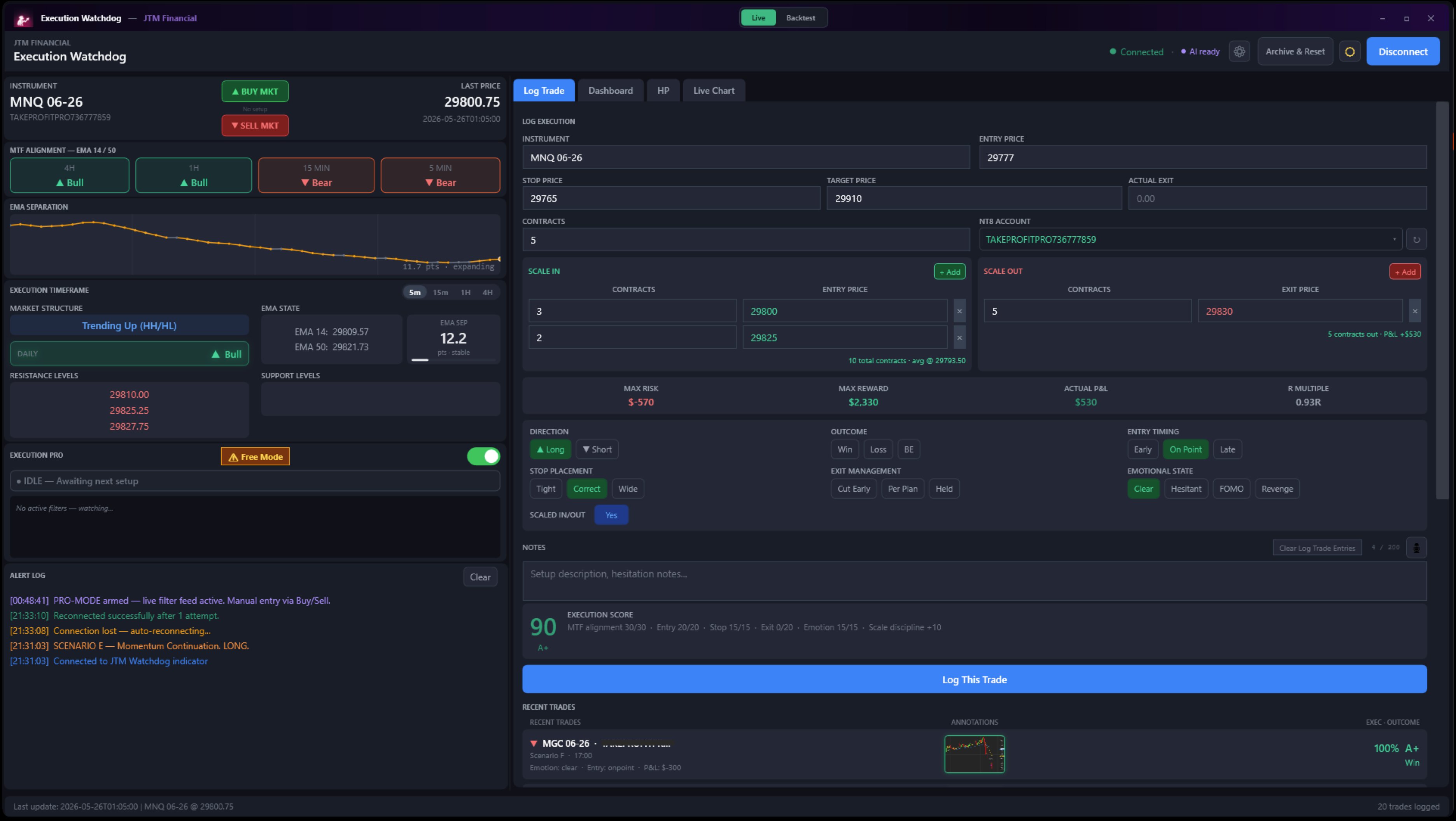Select the 4H execution timeframe
Image resolution: width=1456 pixels, height=821 pixels.
click(x=487, y=292)
